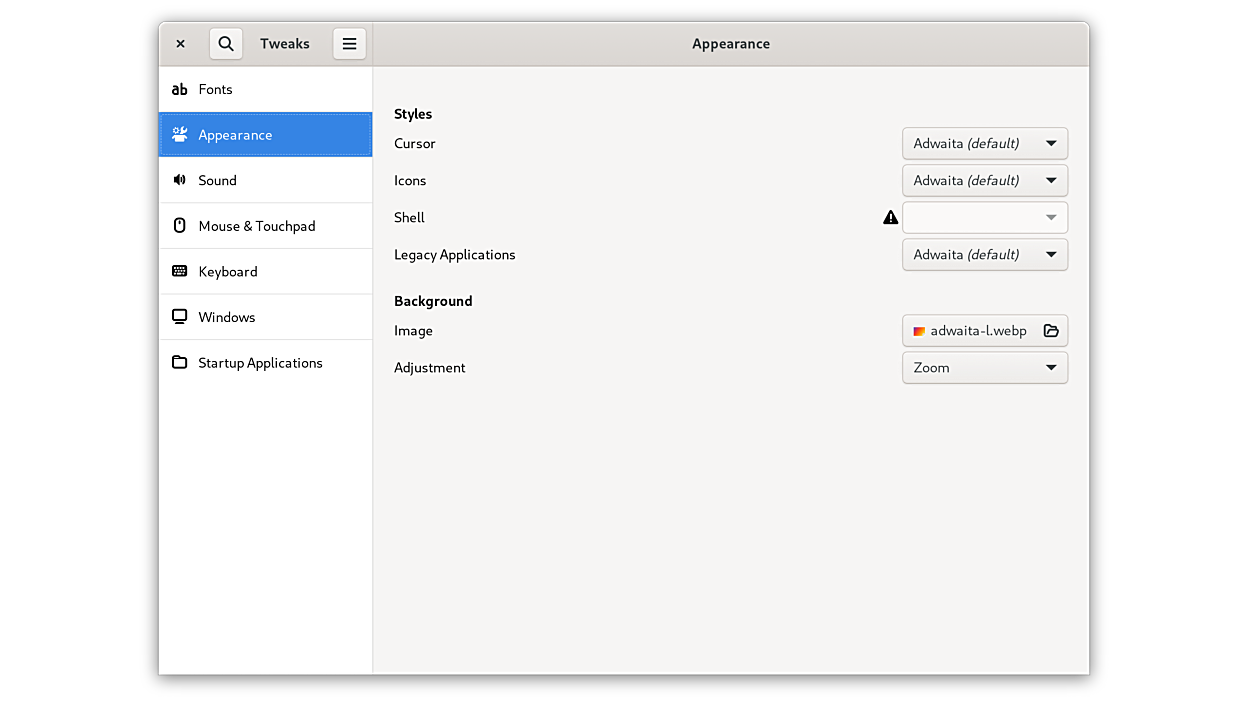Image resolution: width=1248 pixels, height=702 pixels.
Task: Click the Fonts 'ab' sidebar icon
Action: (x=180, y=89)
